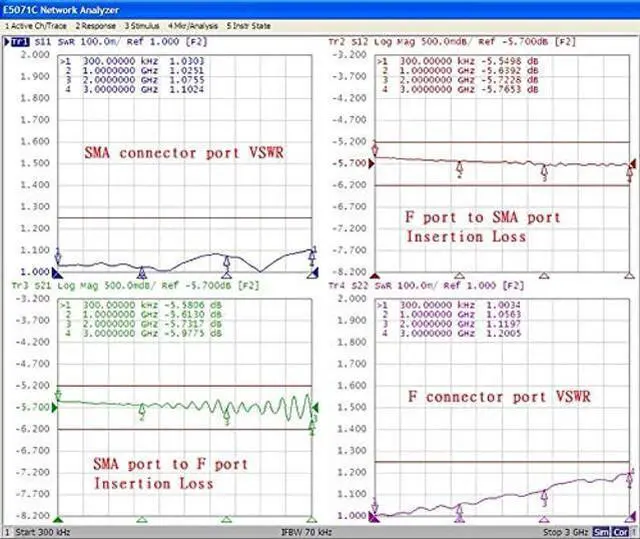The height and width of the screenshot is (539, 640).
Task: Activate trace Tr3 S21 Log Mag title
Action: pos(135,285)
